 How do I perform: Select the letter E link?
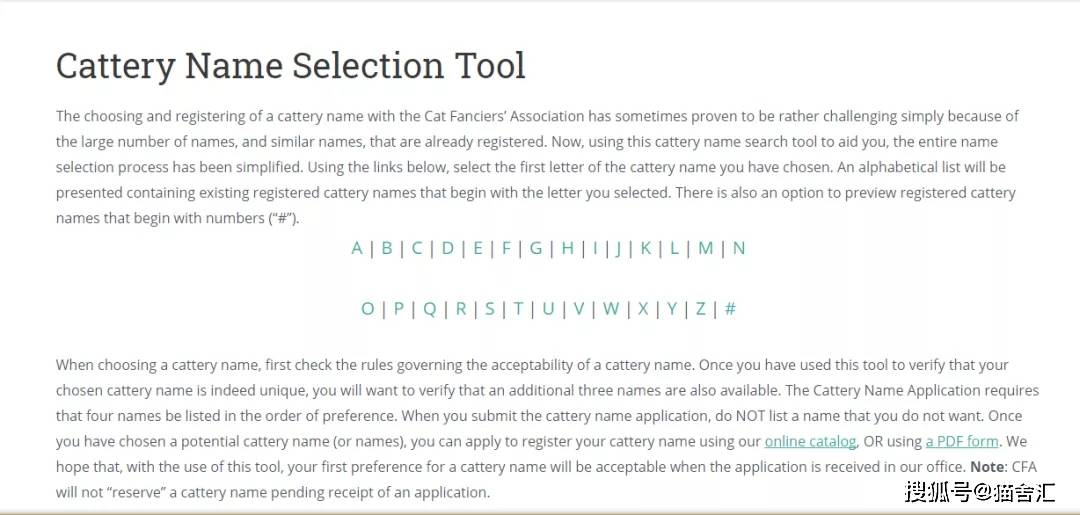coord(478,248)
